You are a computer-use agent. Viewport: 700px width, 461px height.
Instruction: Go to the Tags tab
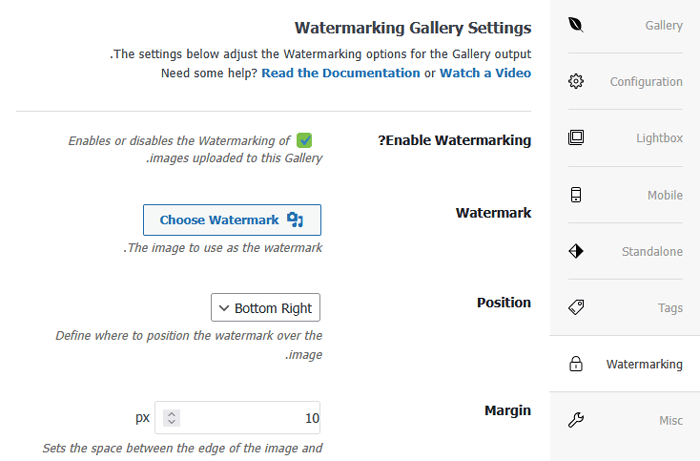pos(670,307)
